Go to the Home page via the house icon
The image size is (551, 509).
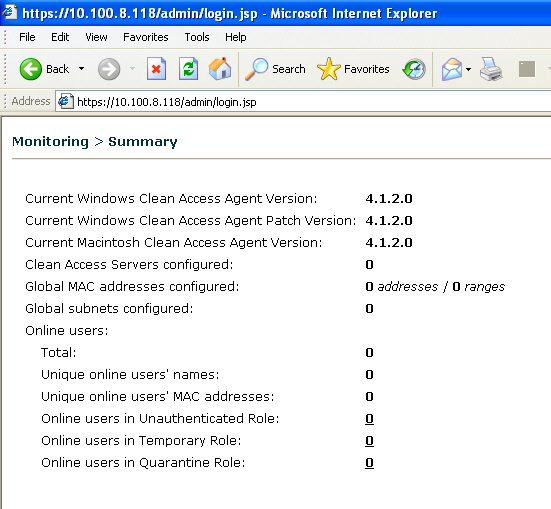tap(220, 69)
